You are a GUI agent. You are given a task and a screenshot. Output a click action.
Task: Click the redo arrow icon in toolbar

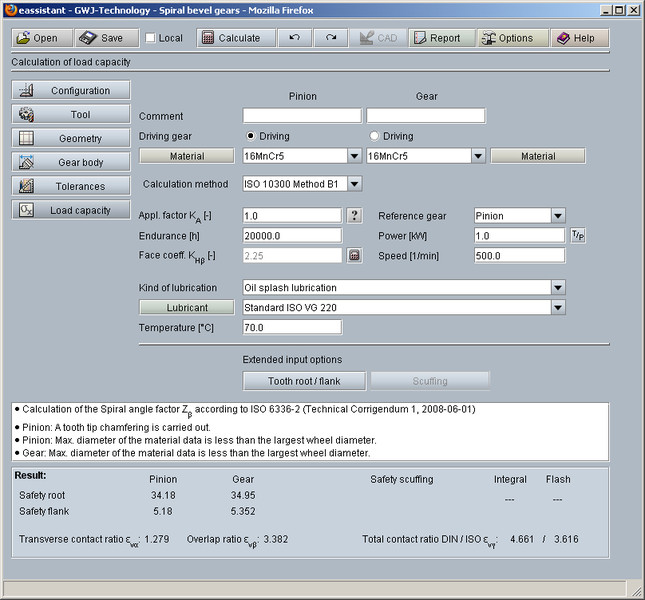tap(330, 38)
